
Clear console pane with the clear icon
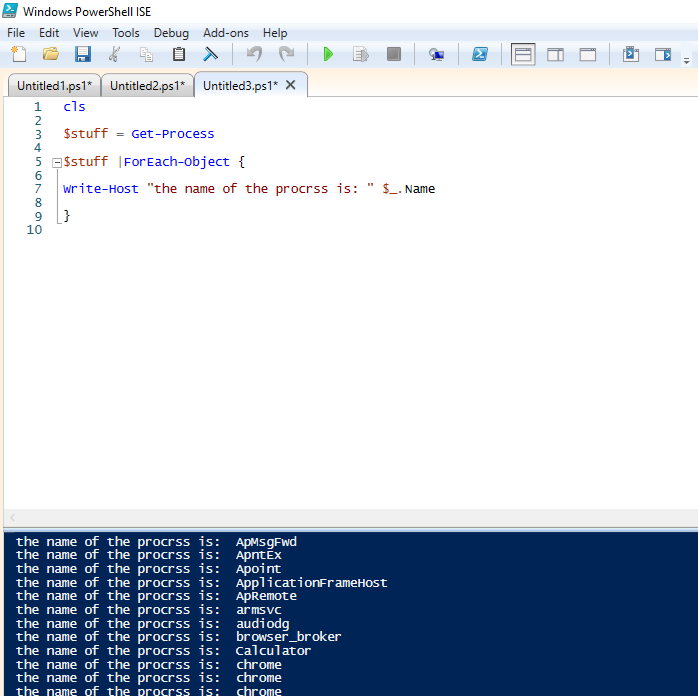211,54
